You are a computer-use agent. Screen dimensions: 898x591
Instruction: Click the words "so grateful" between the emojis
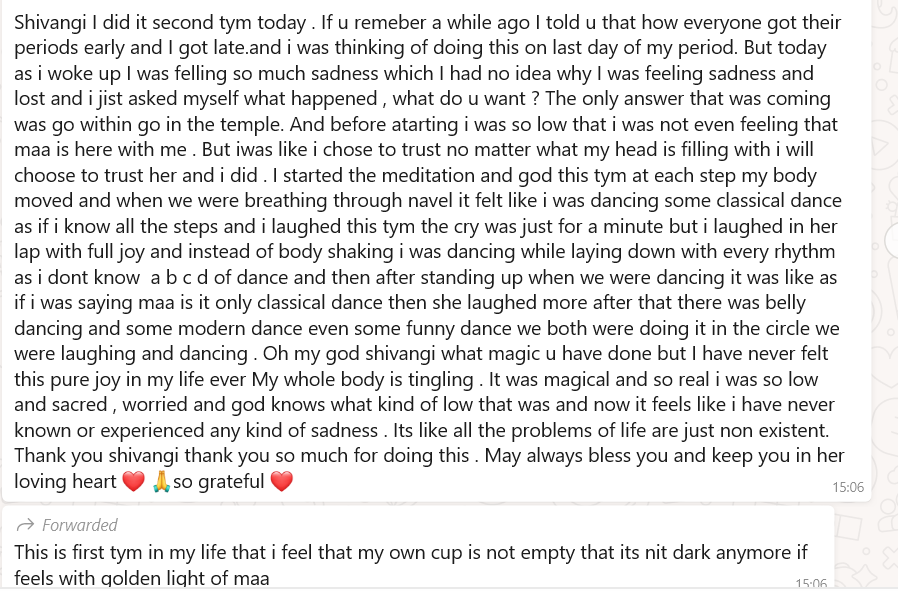(x=218, y=482)
